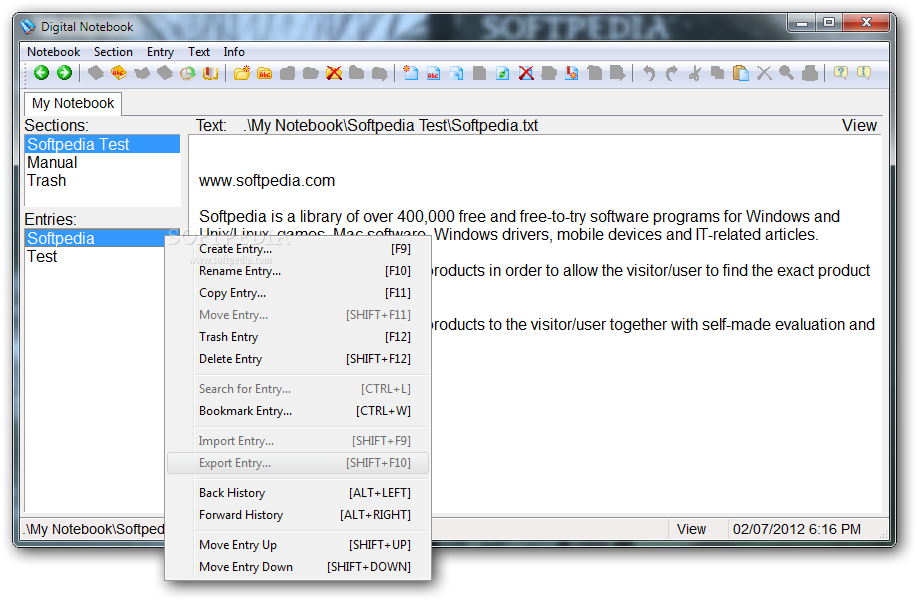Click the date 02/07/2012 6:16 PM
The height and width of the screenshot is (601, 917).
tap(797, 530)
